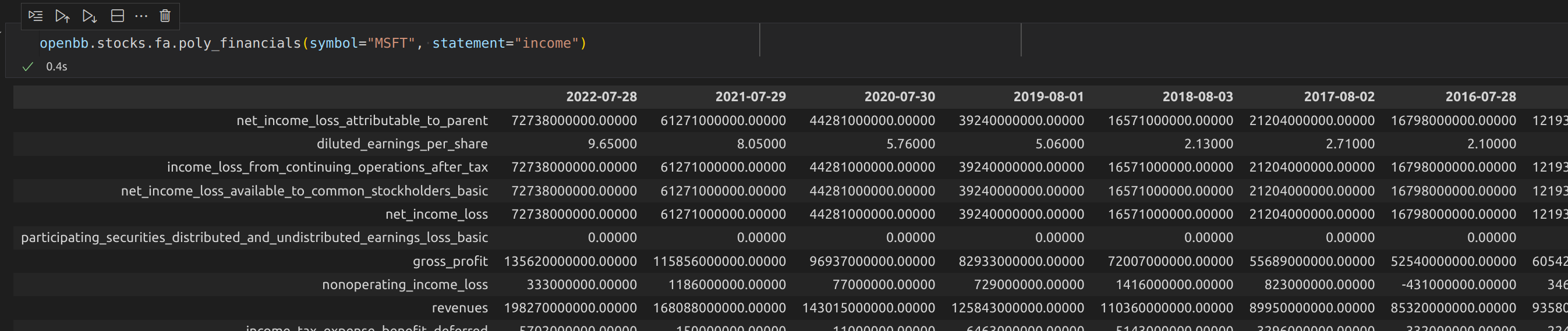This screenshot has width=1568, height=331.
Task: Click green success checkmark
Action: [27, 66]
